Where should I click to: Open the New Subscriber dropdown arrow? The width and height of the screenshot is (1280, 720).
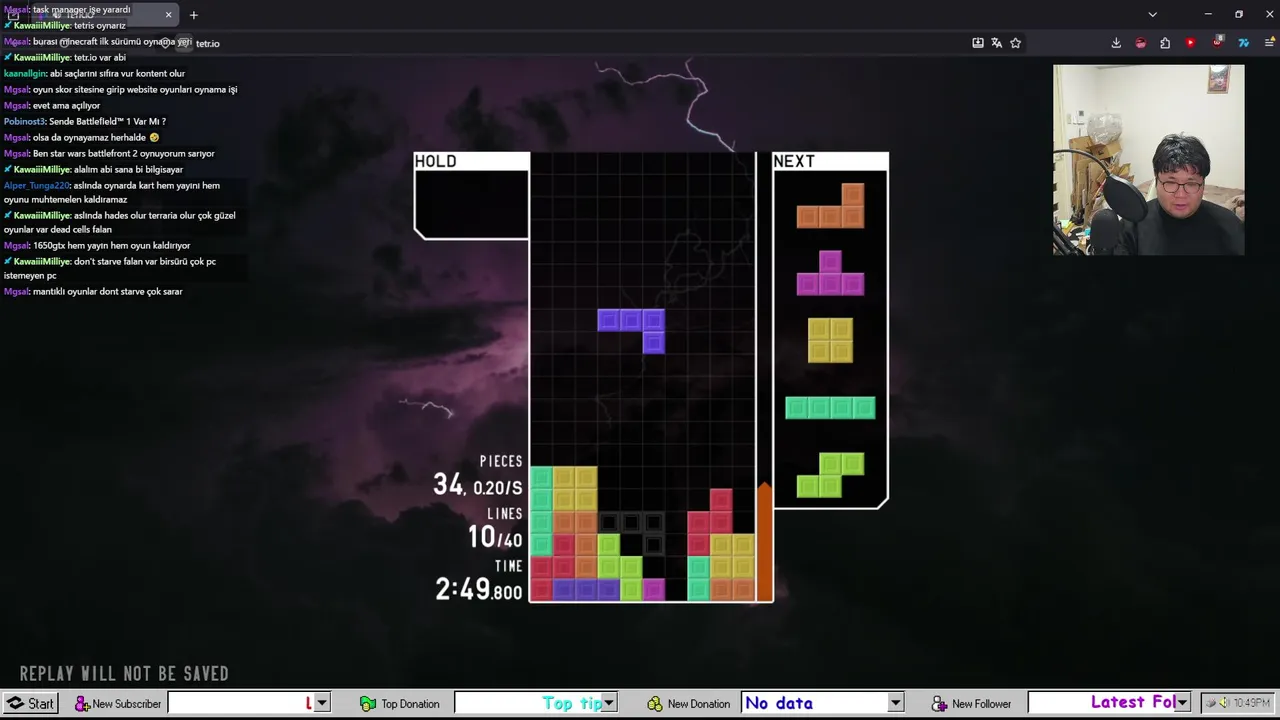[x=321, y=703]
